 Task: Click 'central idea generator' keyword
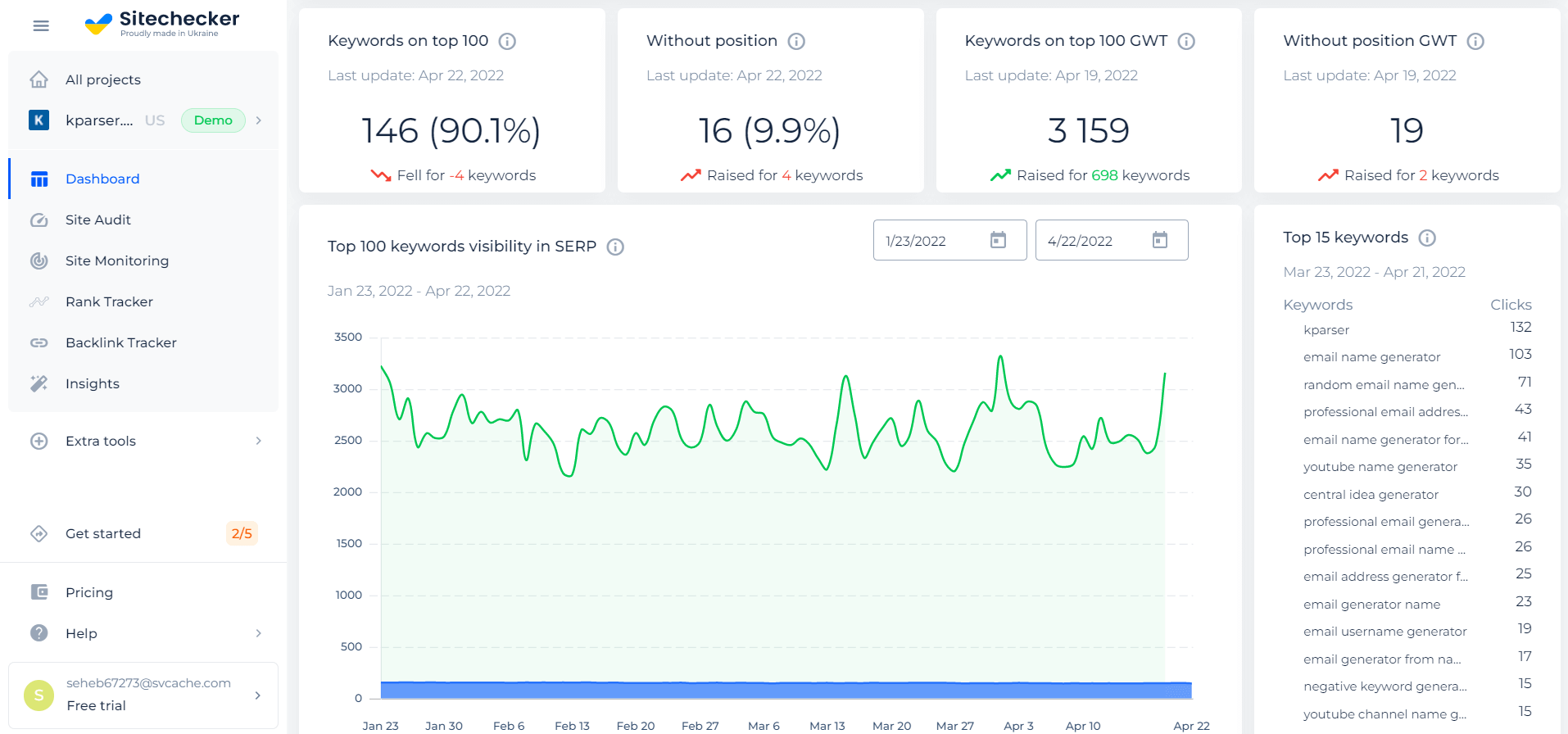(x=1371, y=495)
